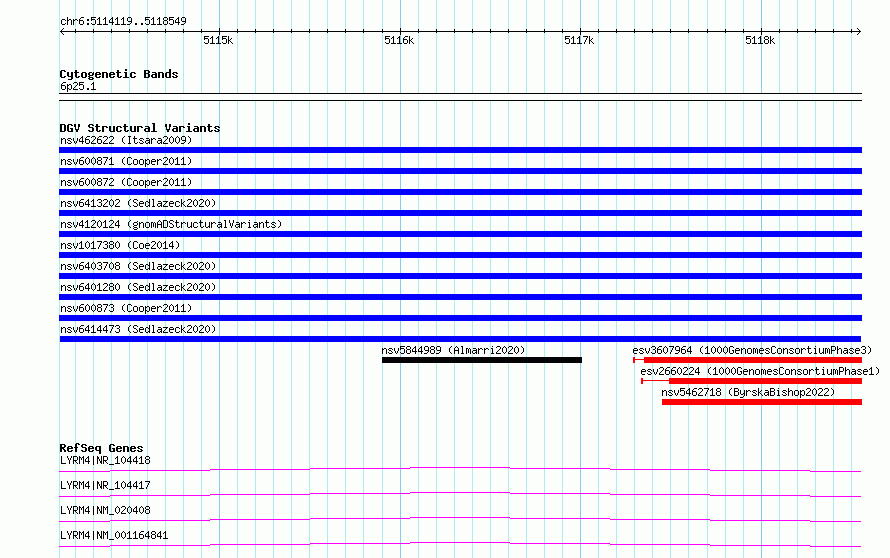Select the red bar for nsv5462718

[762, 402]
